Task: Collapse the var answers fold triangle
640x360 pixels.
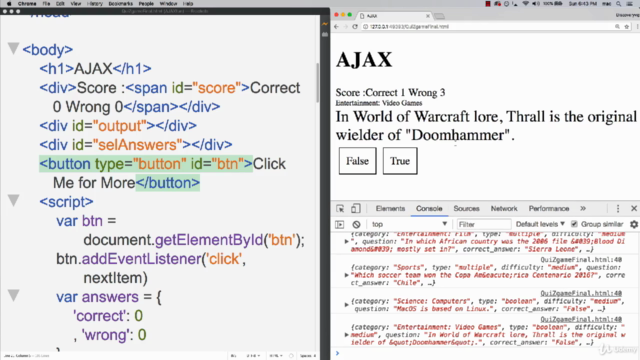Action: tap(13, 296)
